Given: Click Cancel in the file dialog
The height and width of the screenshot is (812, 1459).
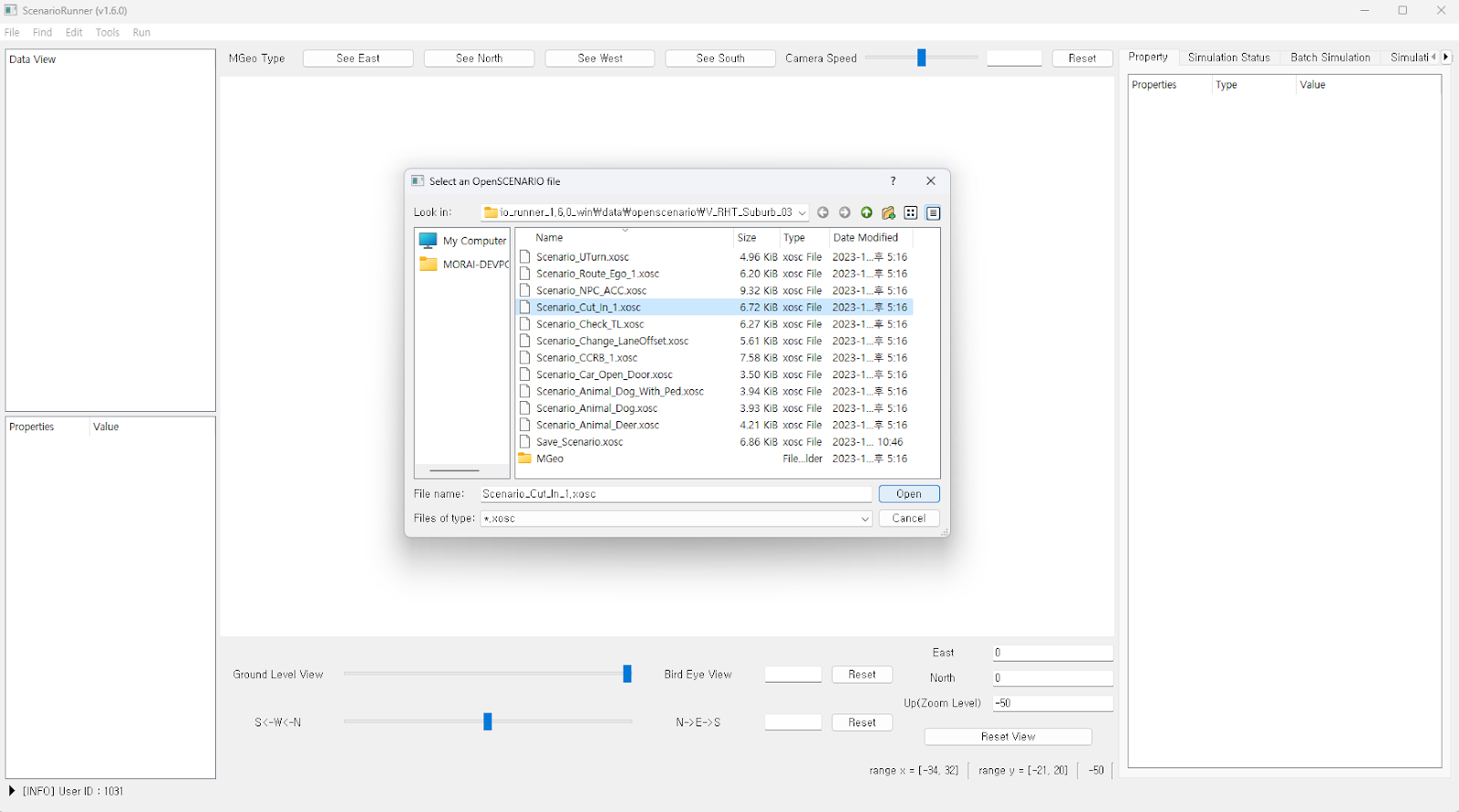Looking at the screenshot, I should (908, 519).
